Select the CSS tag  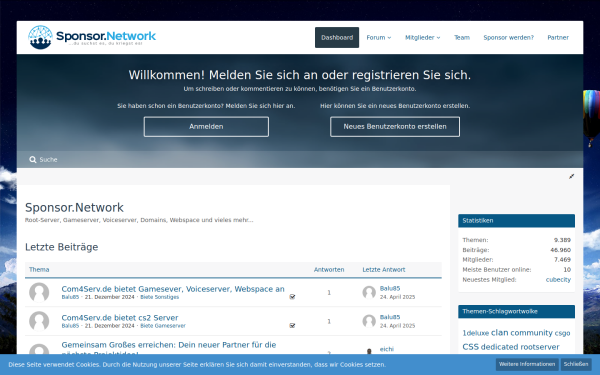point(470,347)
